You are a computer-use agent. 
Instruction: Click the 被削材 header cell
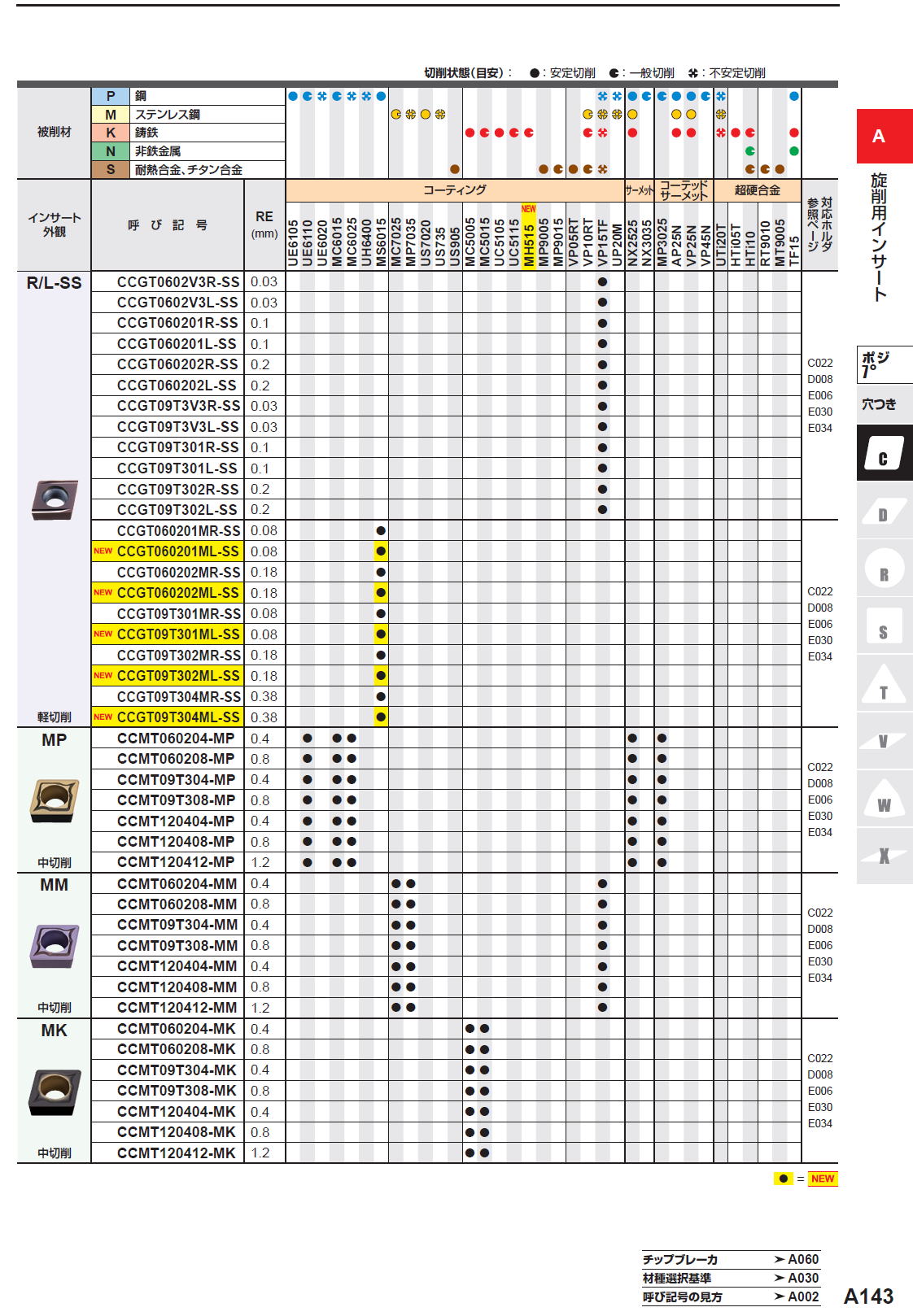click(55, 133)
